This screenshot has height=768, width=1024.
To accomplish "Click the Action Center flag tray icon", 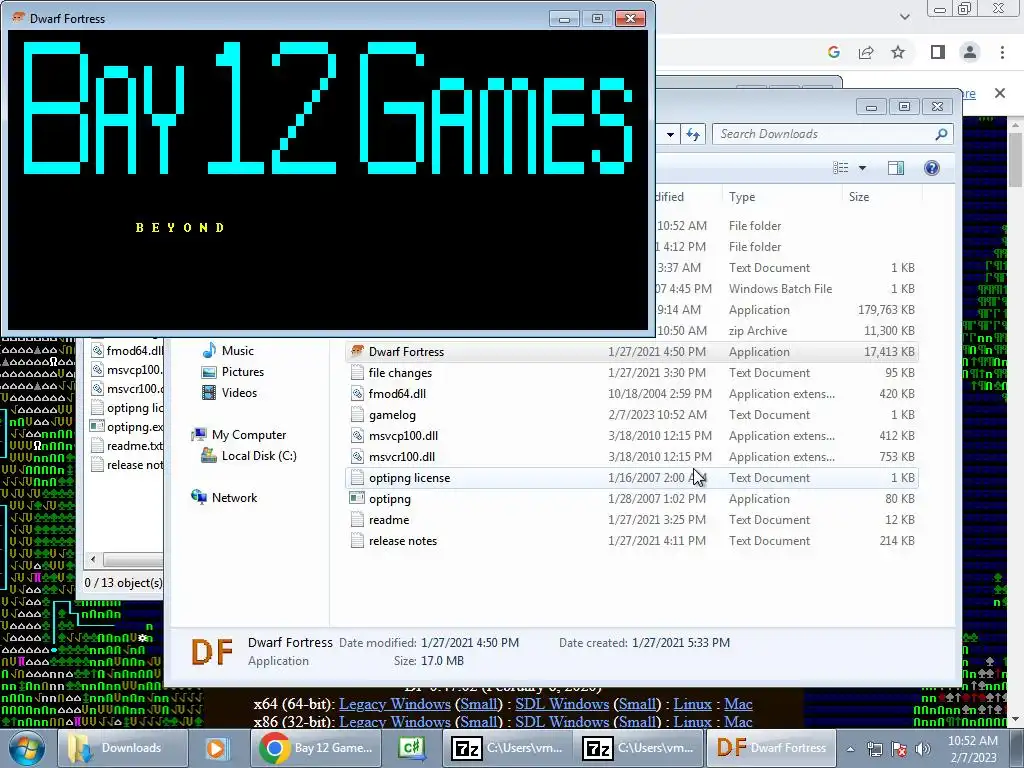I will (x=899, y=749).
